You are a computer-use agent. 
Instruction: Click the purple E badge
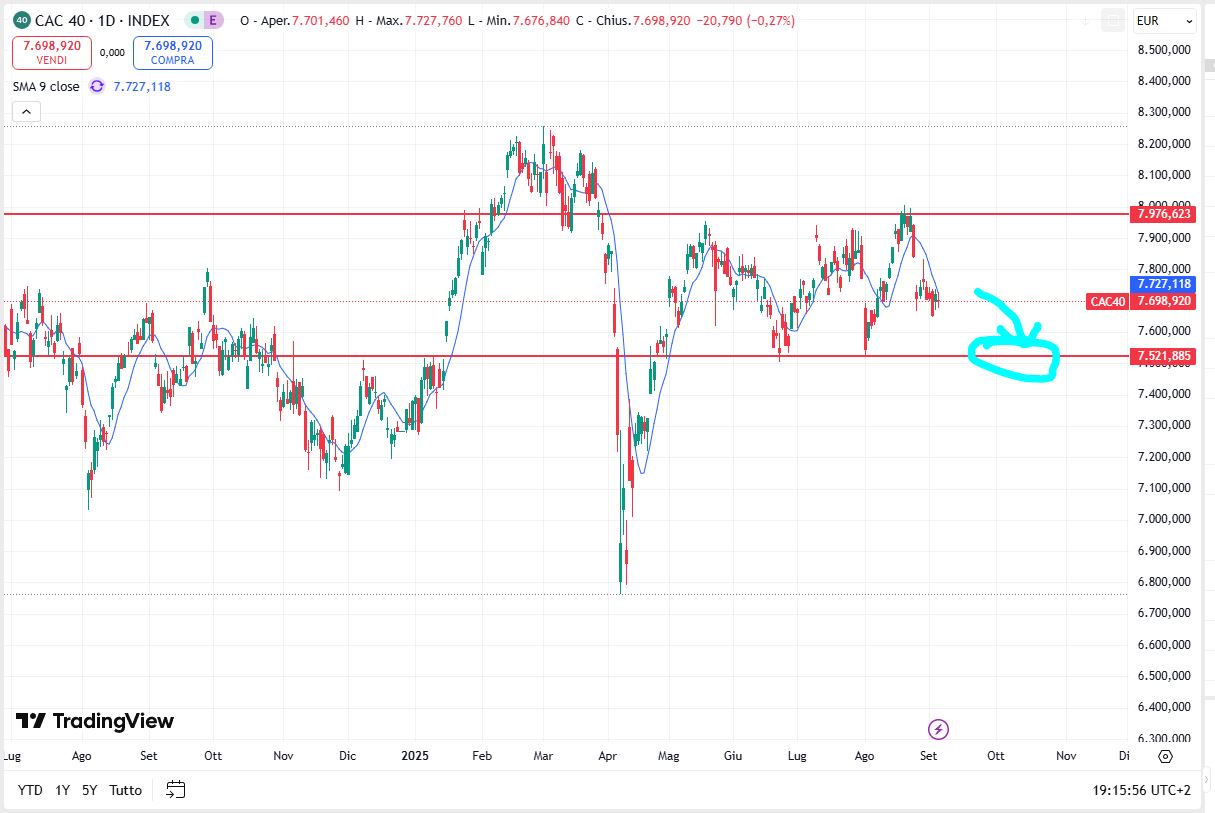pyautogui.click(x=212, y=20)
